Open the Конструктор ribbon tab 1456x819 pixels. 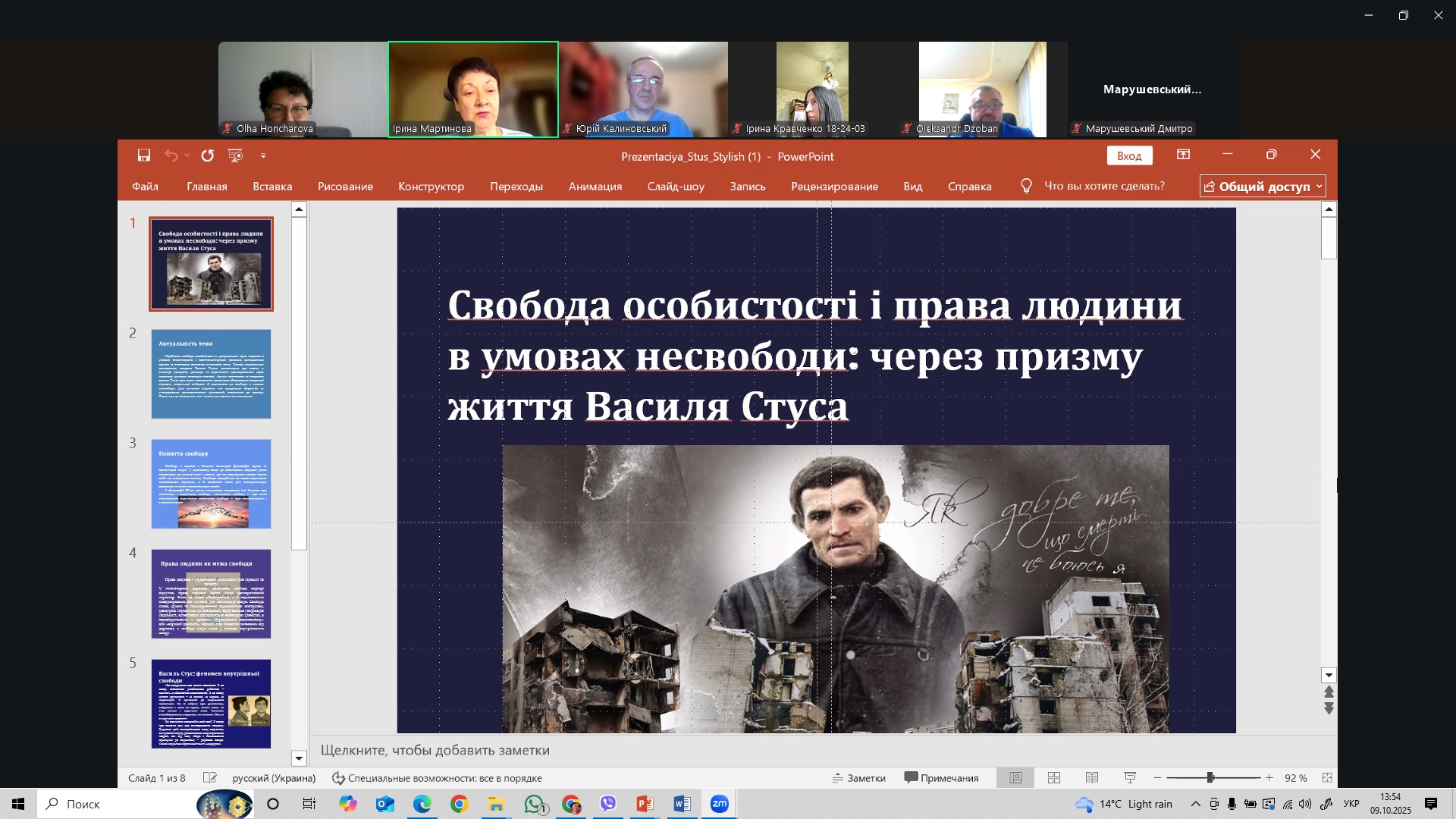431,187
